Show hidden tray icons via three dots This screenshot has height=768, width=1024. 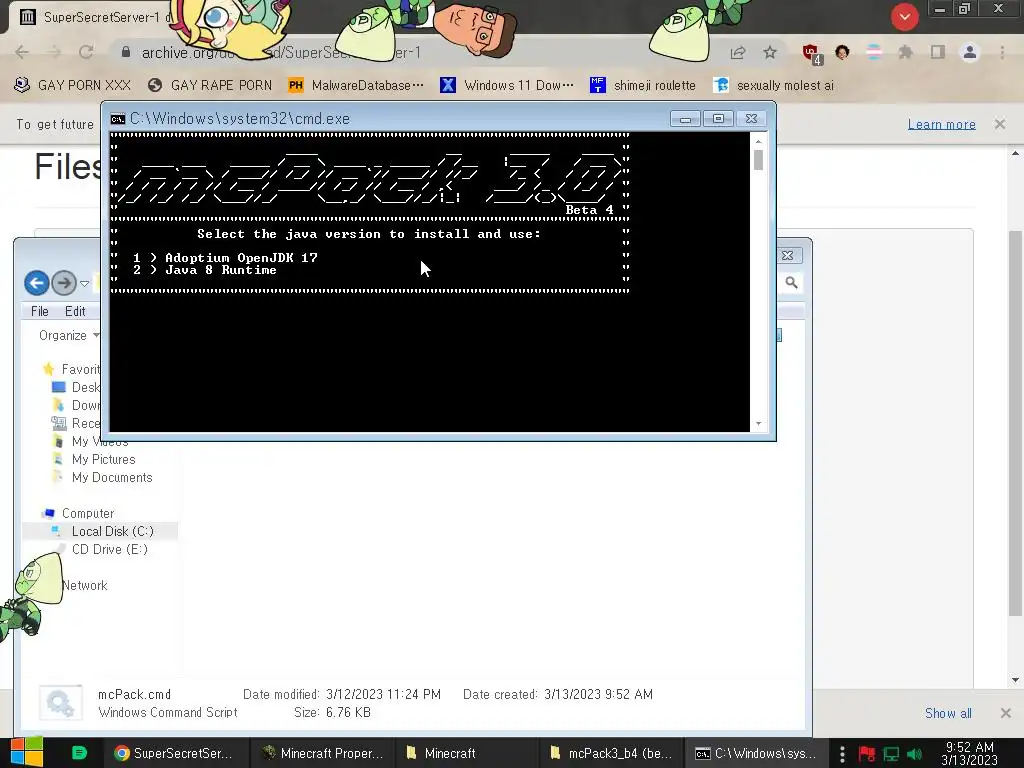[x=842, y=754]
